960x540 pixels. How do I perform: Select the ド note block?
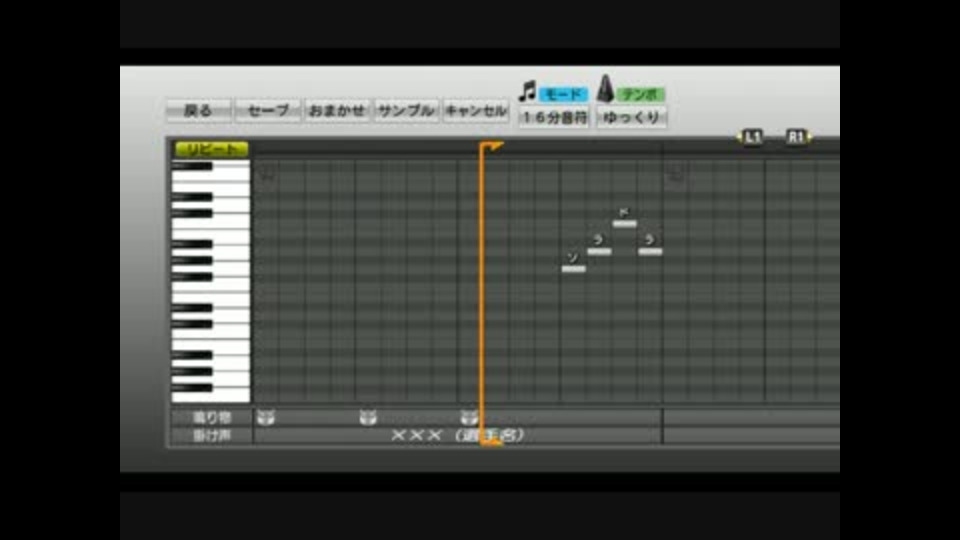click(624, 223)
